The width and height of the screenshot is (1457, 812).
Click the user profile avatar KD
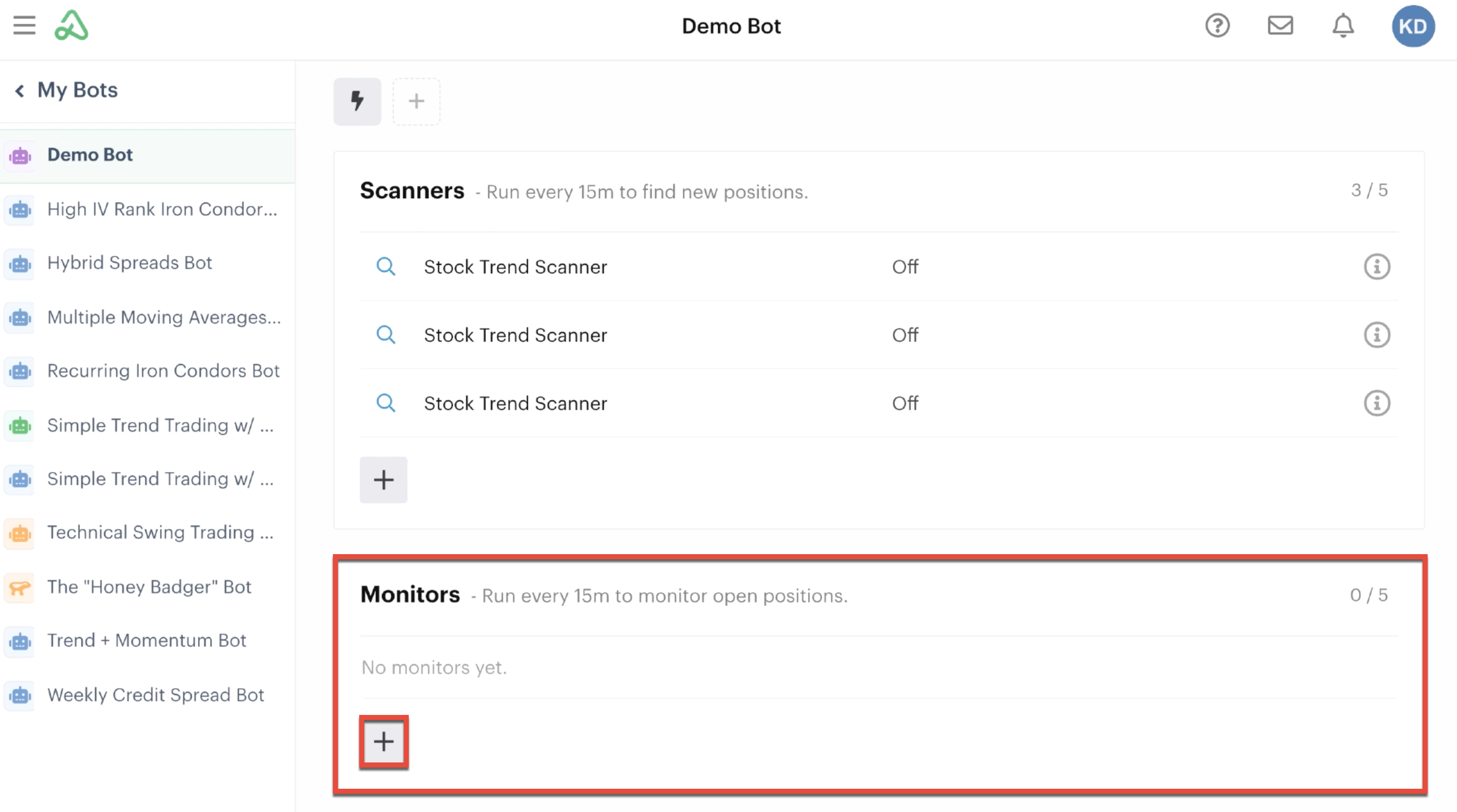pyautogui.click(x=1414, y=27)
